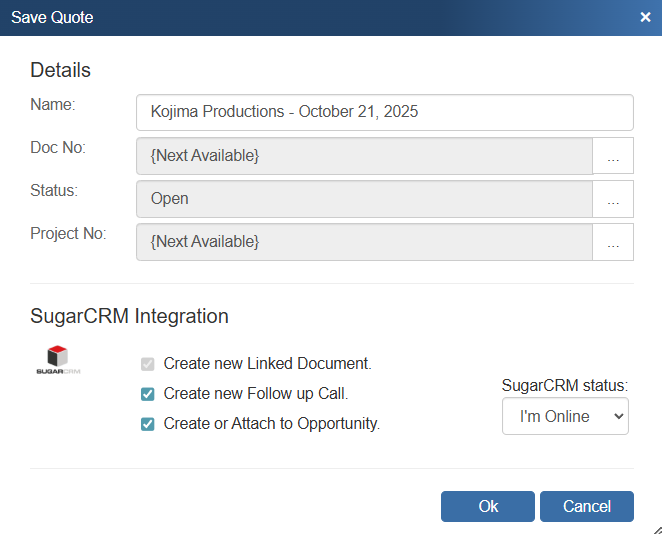Toggle the Create new Linked Document checkbox
The height and width of the screenshot is (534, 662).
(x=148, y=364)
